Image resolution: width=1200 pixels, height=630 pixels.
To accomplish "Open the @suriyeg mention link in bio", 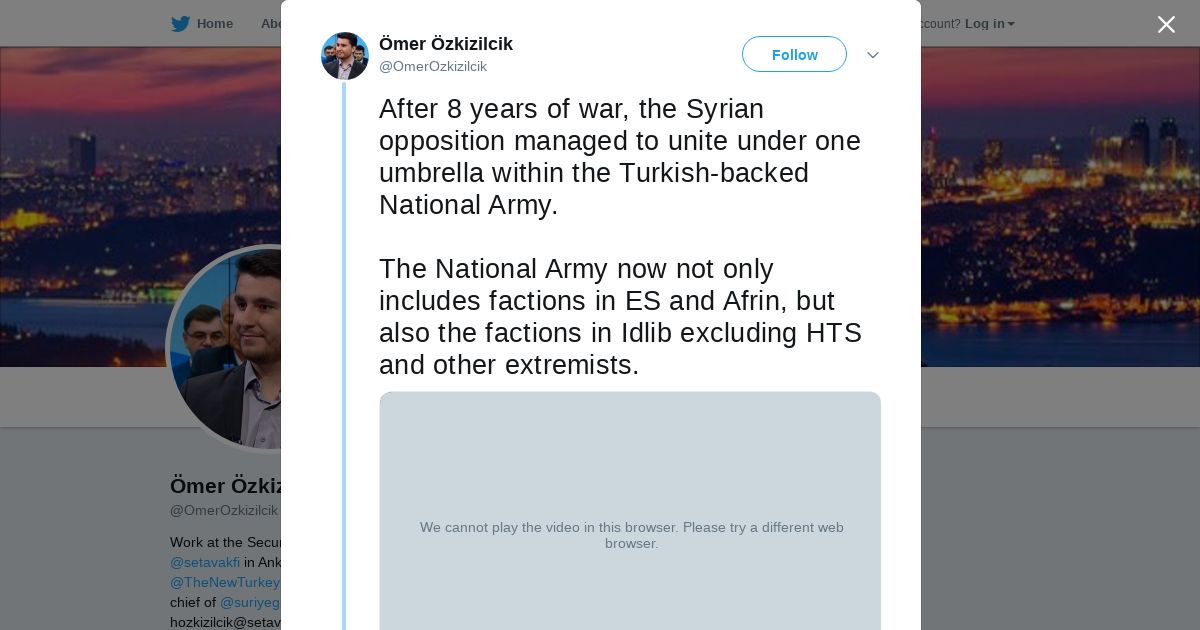I will pyautogui.click(x=250, y=602).
